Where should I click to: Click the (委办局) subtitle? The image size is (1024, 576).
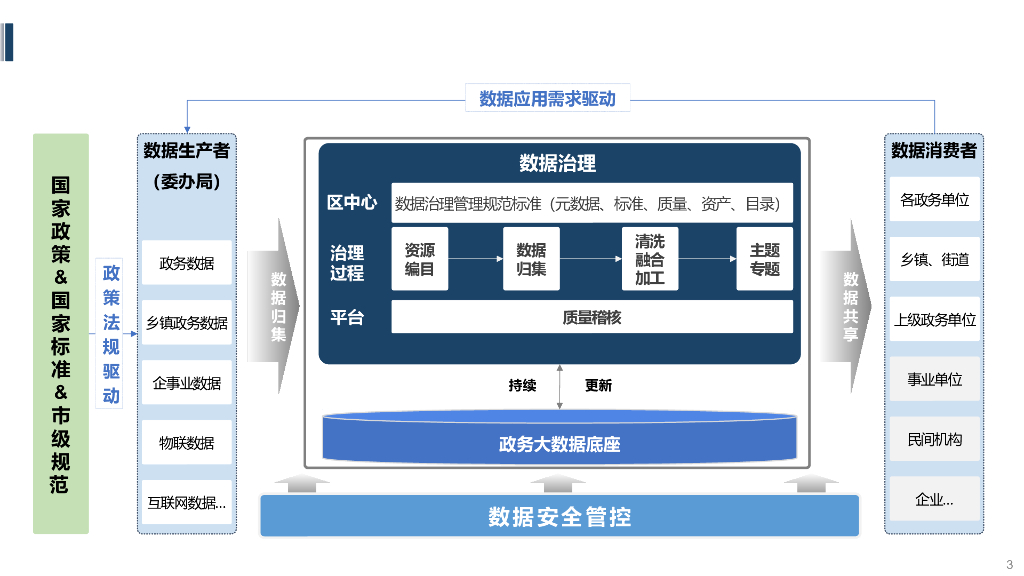(x=187, y=182)
